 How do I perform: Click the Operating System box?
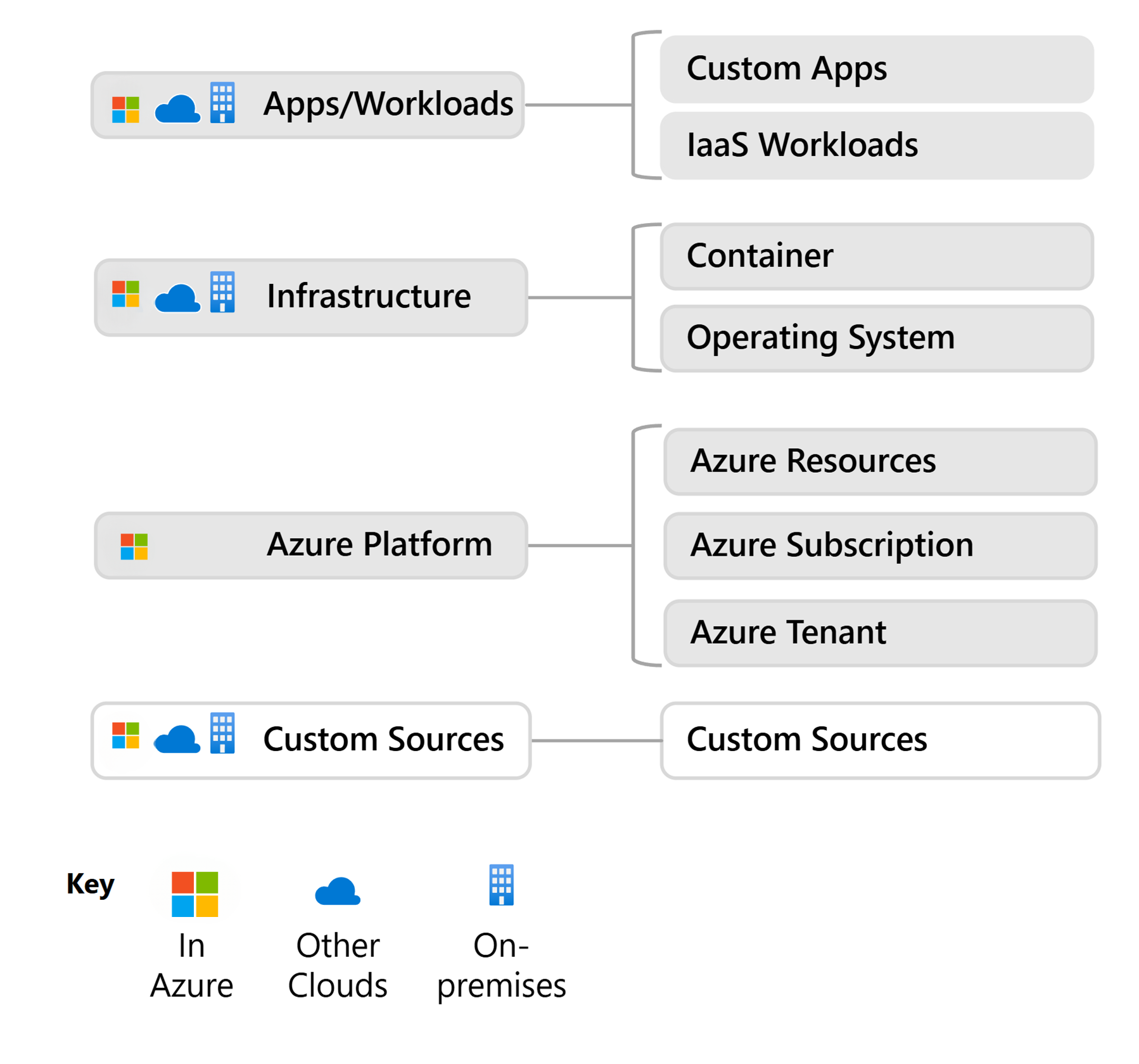pyautogui.click(x=876, y=338)
